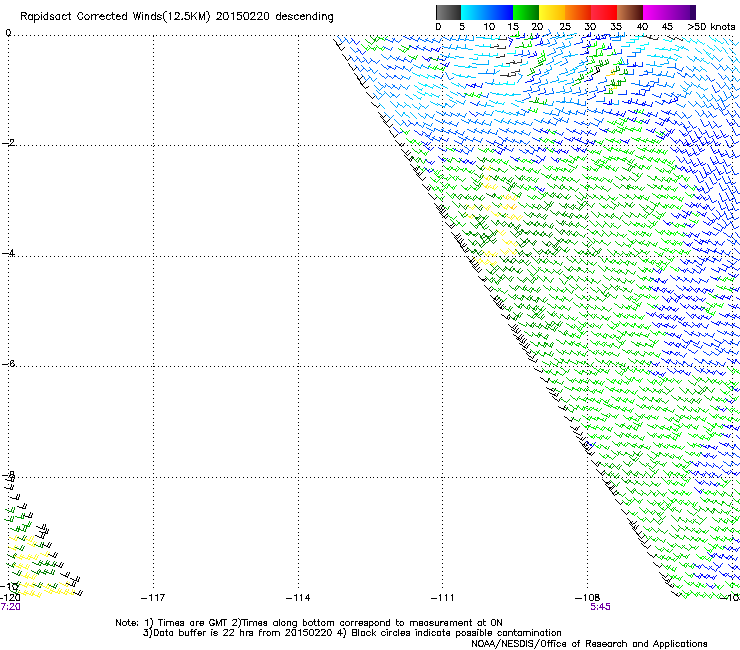Click the yellow 20-25 knots color segment
This screenshot has width=740, height=650.
click(552, 12)
